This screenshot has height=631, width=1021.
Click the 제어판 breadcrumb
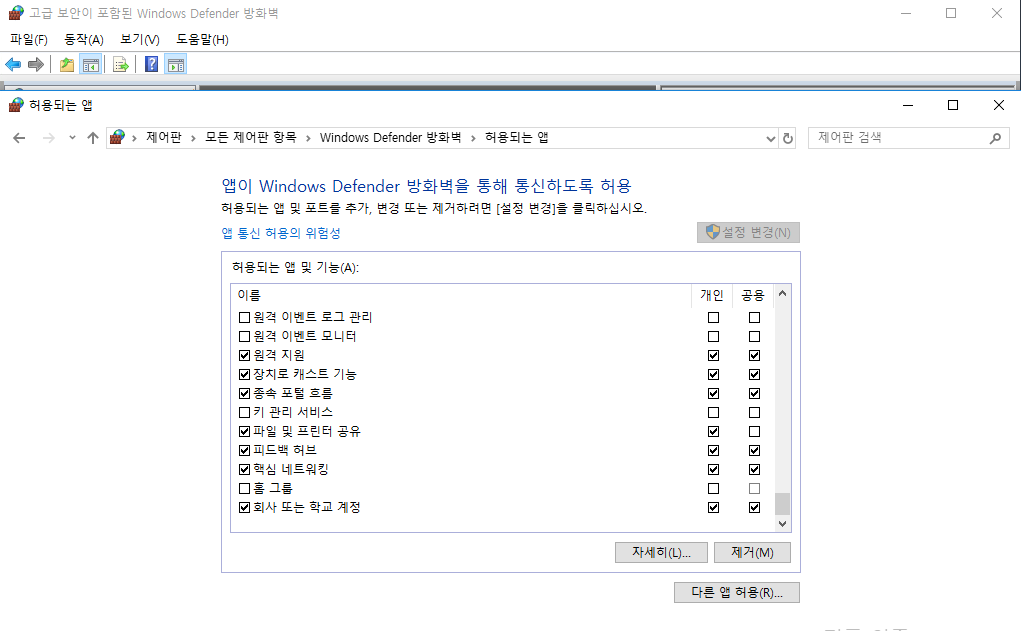coord(163,137)
